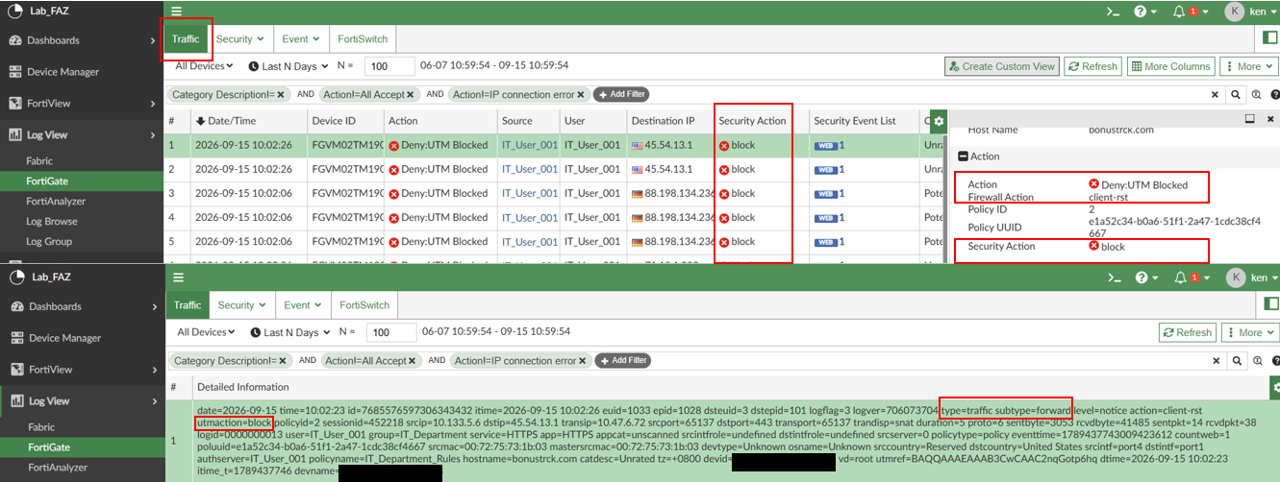Click Lab_FAZ logo in upper screenshot sidebar
The image size is (1280, 482).
[13, 11]
